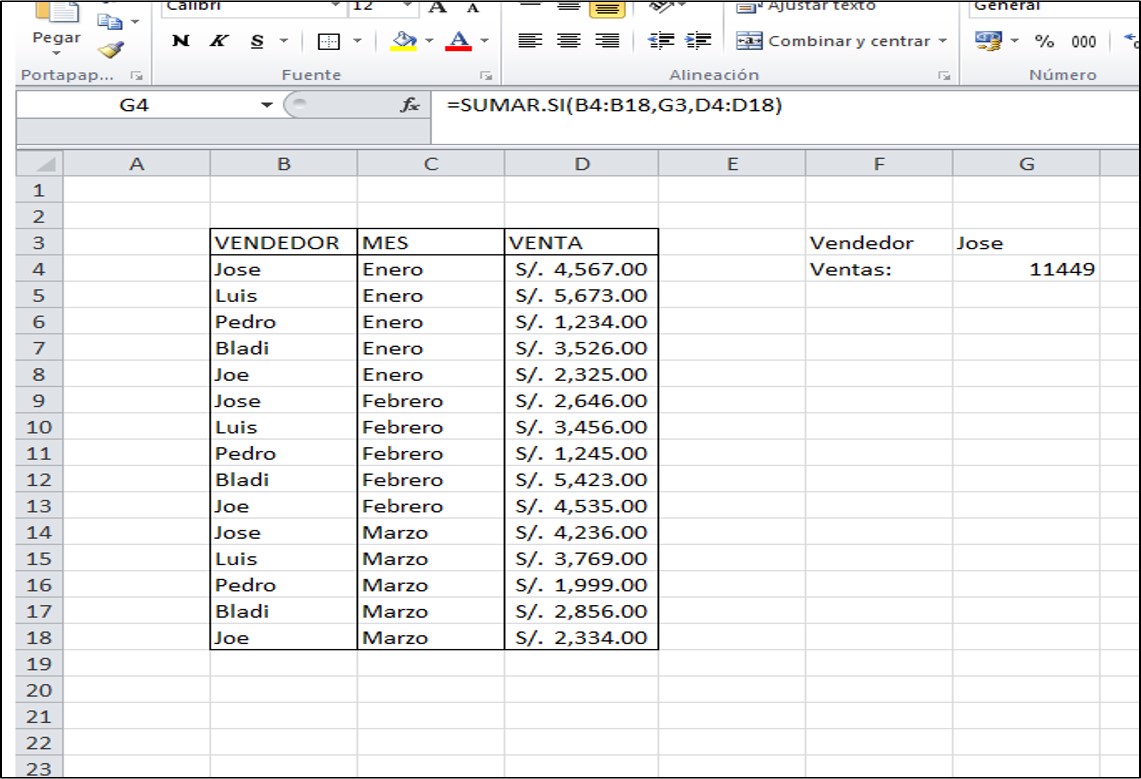Apply percent style formatting

[1045, 41]
